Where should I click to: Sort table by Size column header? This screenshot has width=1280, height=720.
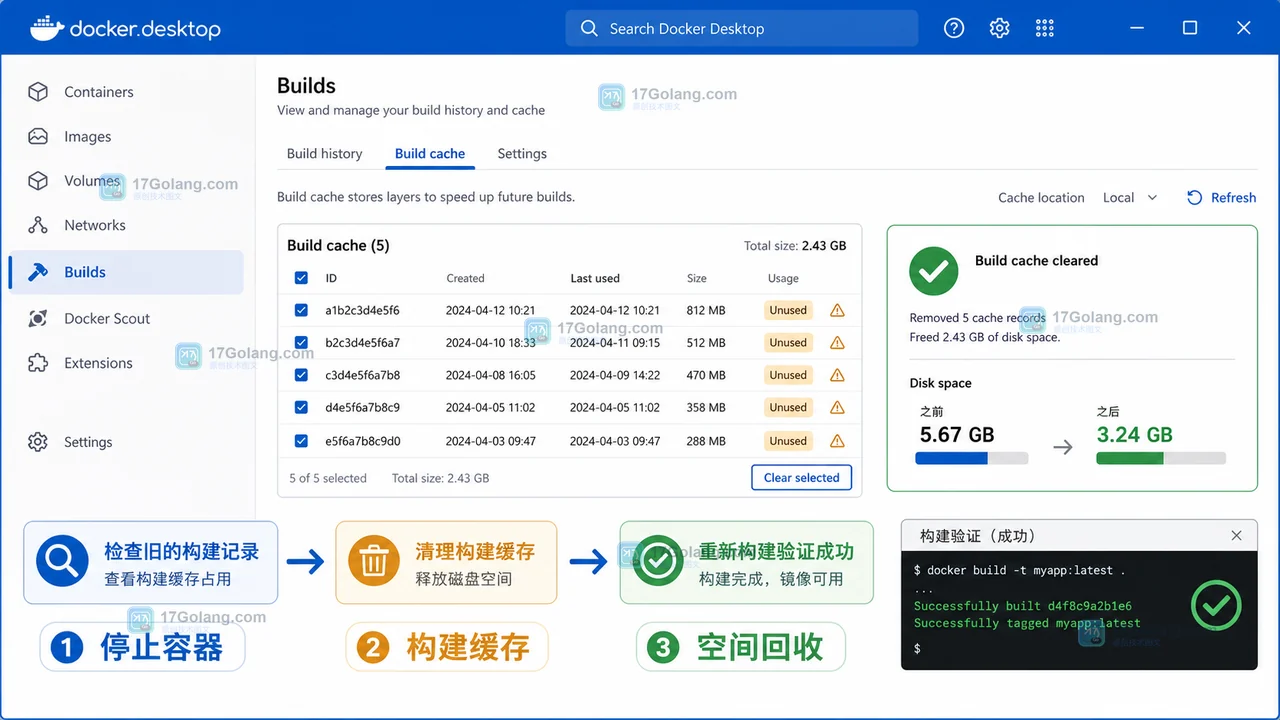pyautogui.click(x=697, y=278)
